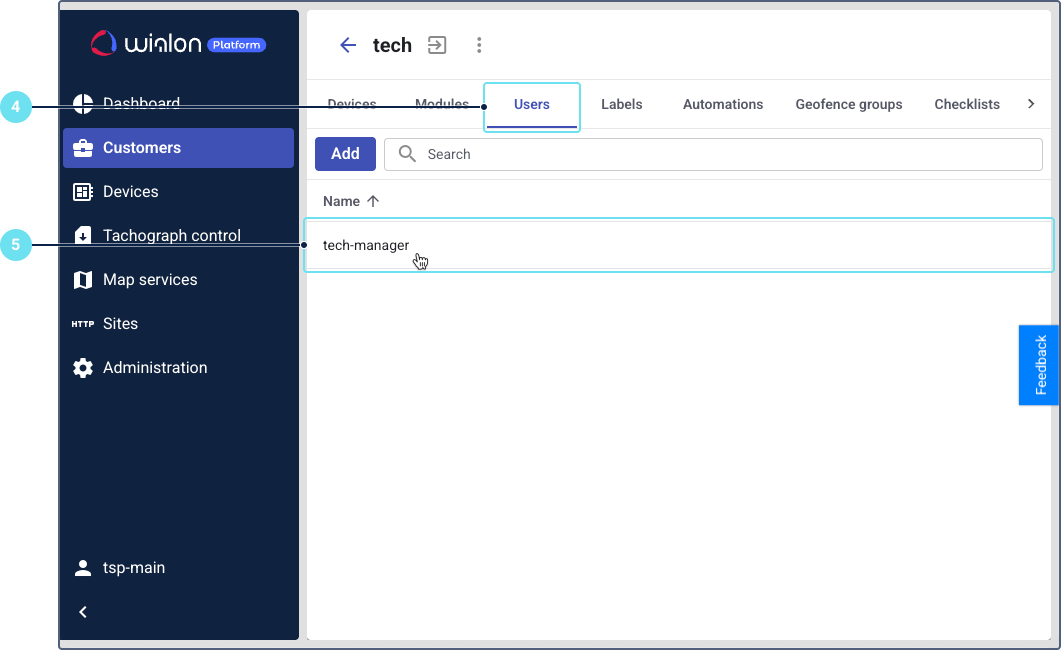Screen dimensions: 1061x650
Task: Collapse the sidebar with the bottom chevron
Action: click(x=83, y=612)
